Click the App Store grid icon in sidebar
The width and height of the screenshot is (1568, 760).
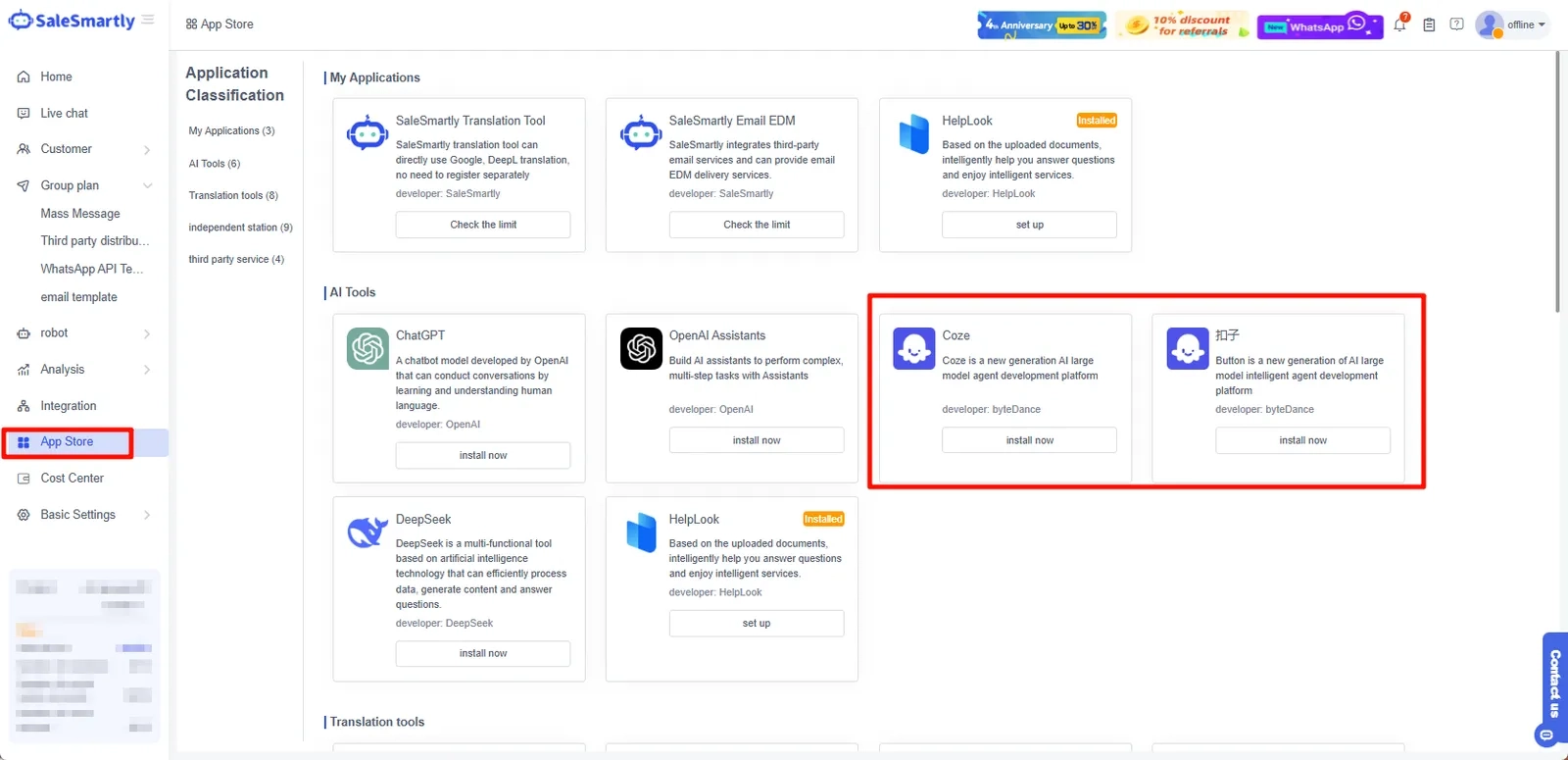coord(24,442)
